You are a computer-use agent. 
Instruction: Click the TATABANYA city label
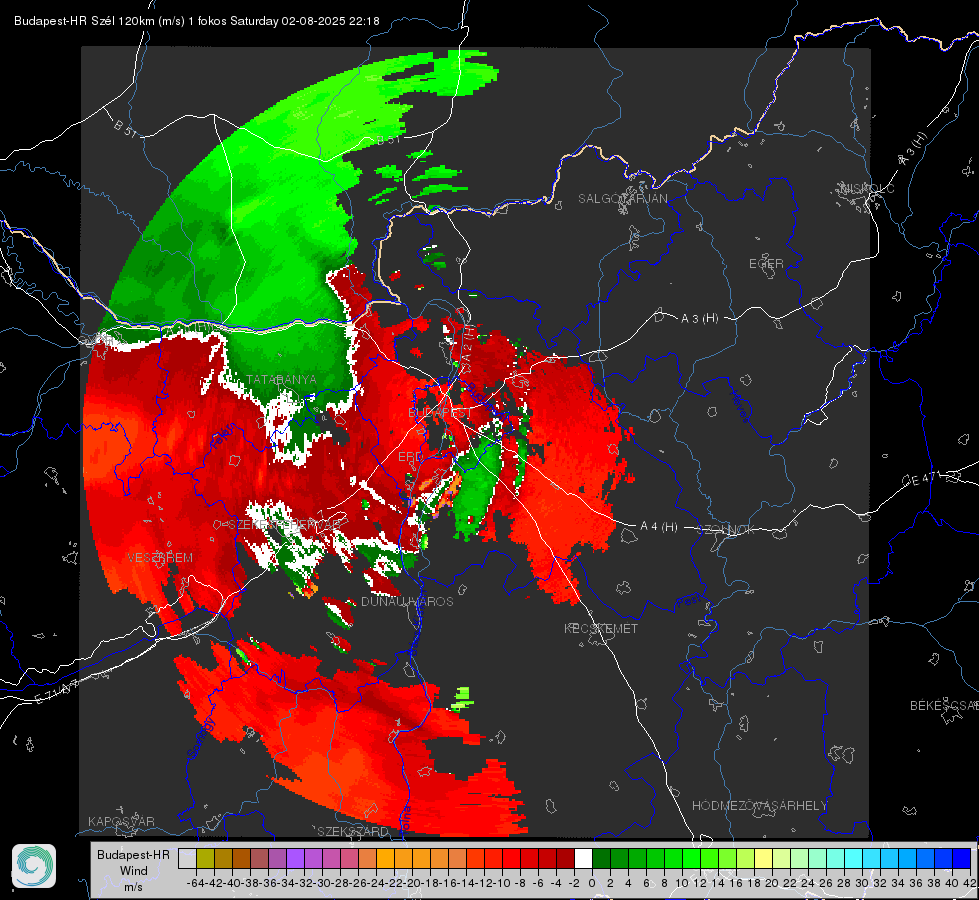pos(282,380)
